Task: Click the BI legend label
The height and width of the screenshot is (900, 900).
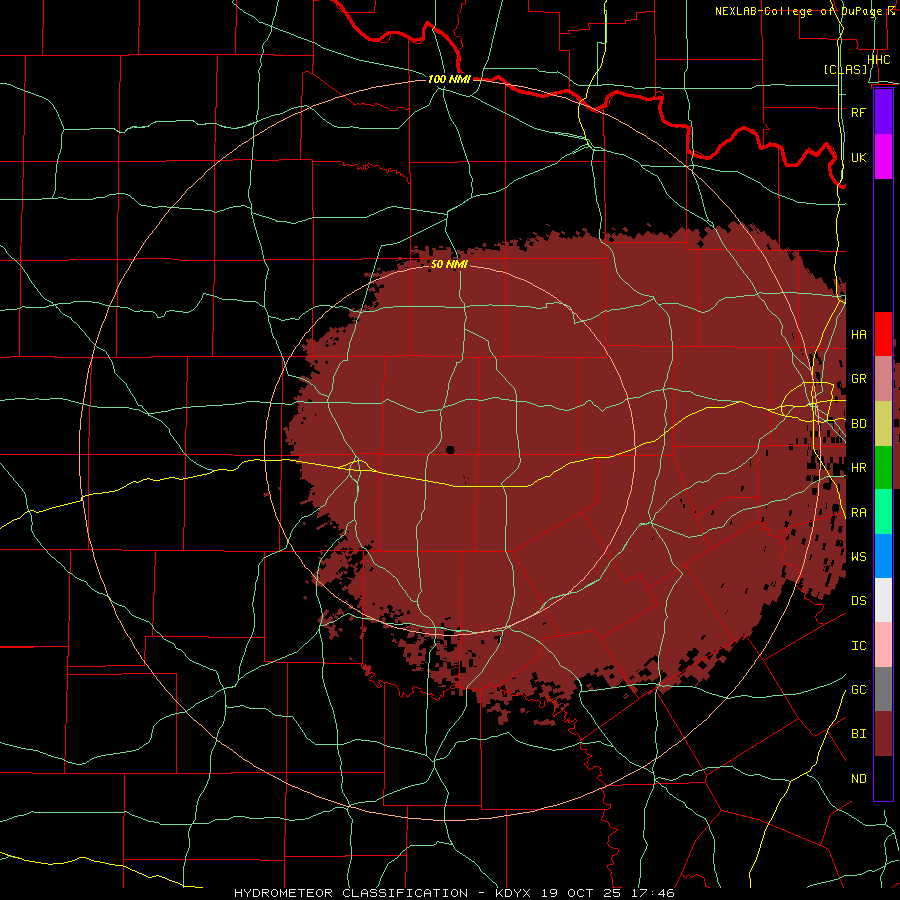Action: coord(859,734)
